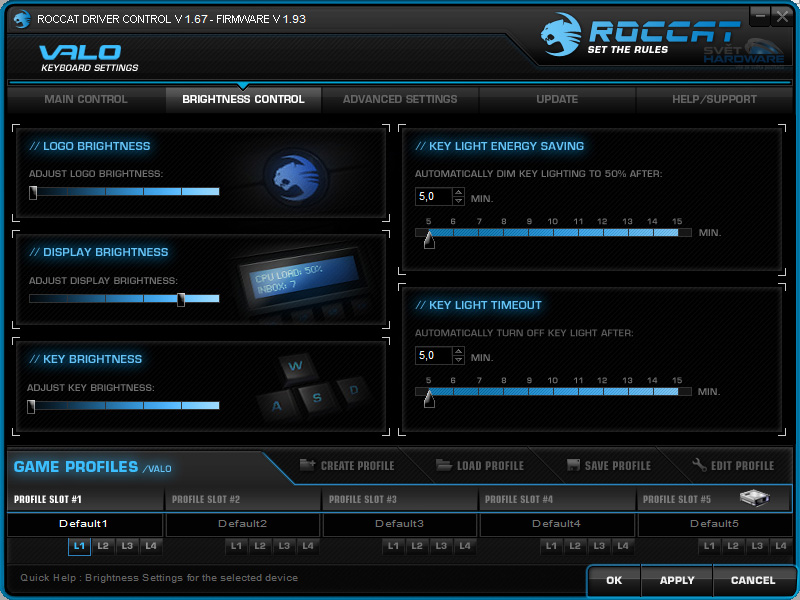
Task: Open the Main Control tab
Action: click(86, 99)
